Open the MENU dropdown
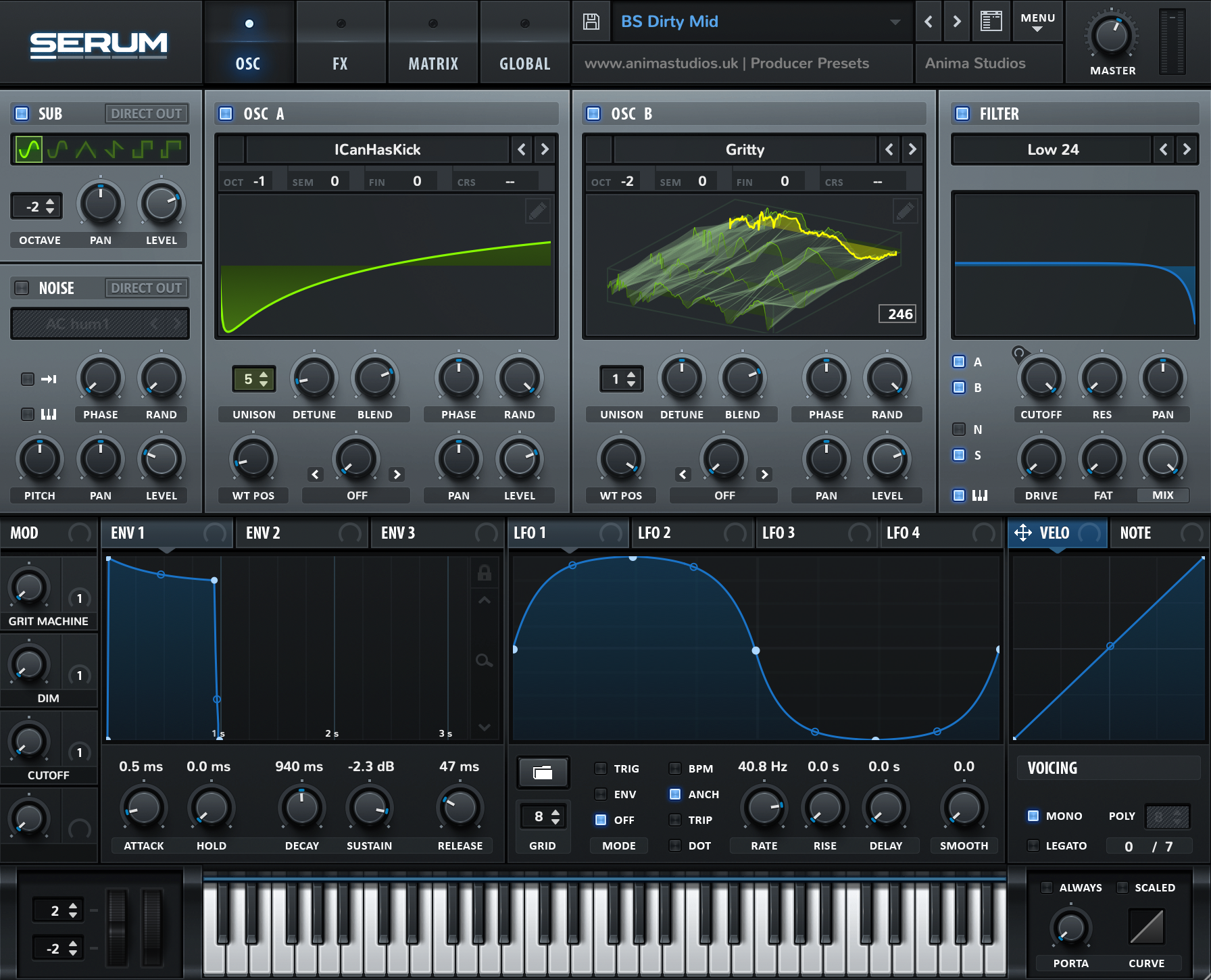Image resolution: width=1211 pixels, height=980 pixels. (x=1038, y=22)
